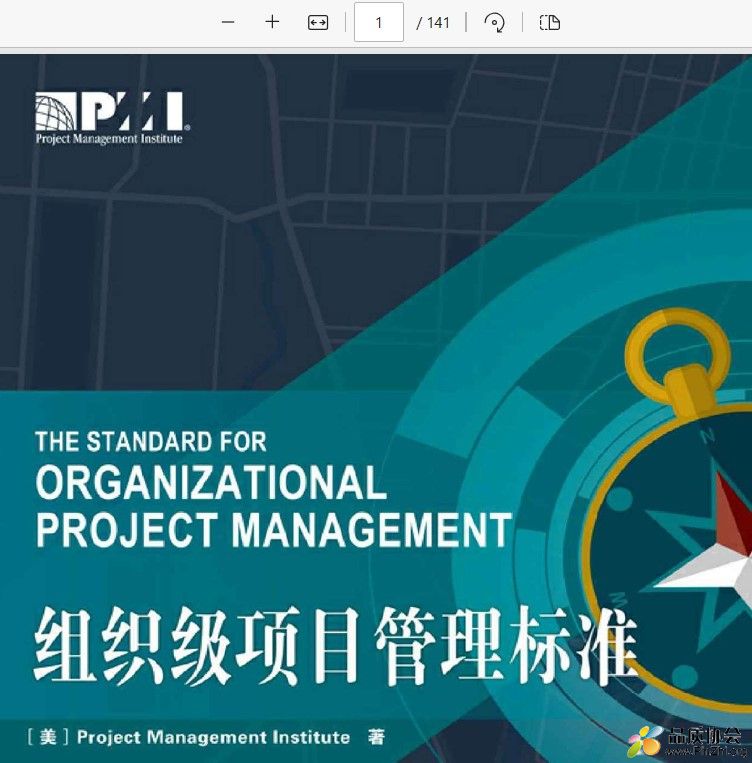Rotate the document with rotate icon
Screen dimensions: 752x763
pyautogui.click(x=494, y=22)
